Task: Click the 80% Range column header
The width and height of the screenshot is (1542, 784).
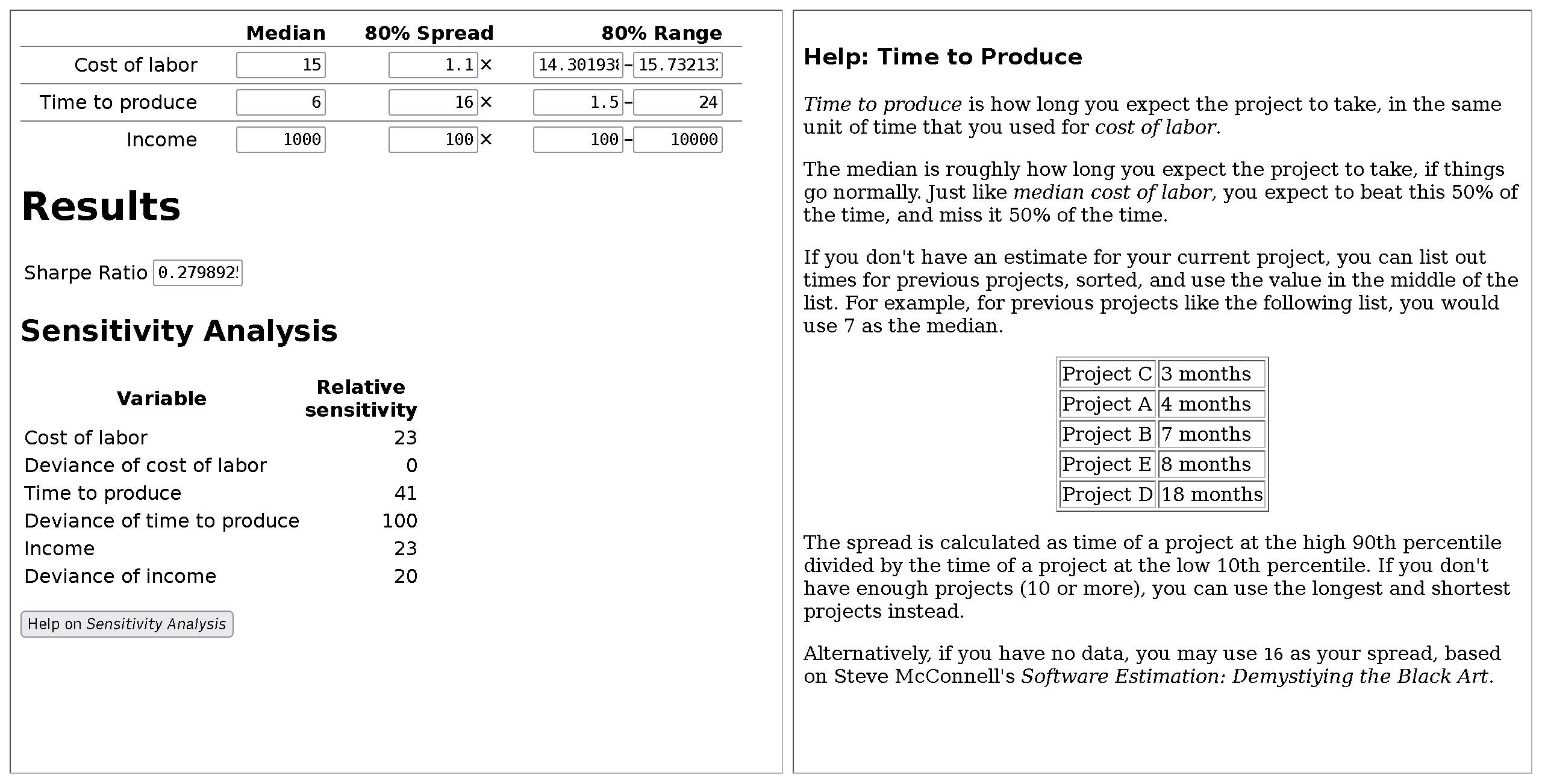Action: pos(661,33)
